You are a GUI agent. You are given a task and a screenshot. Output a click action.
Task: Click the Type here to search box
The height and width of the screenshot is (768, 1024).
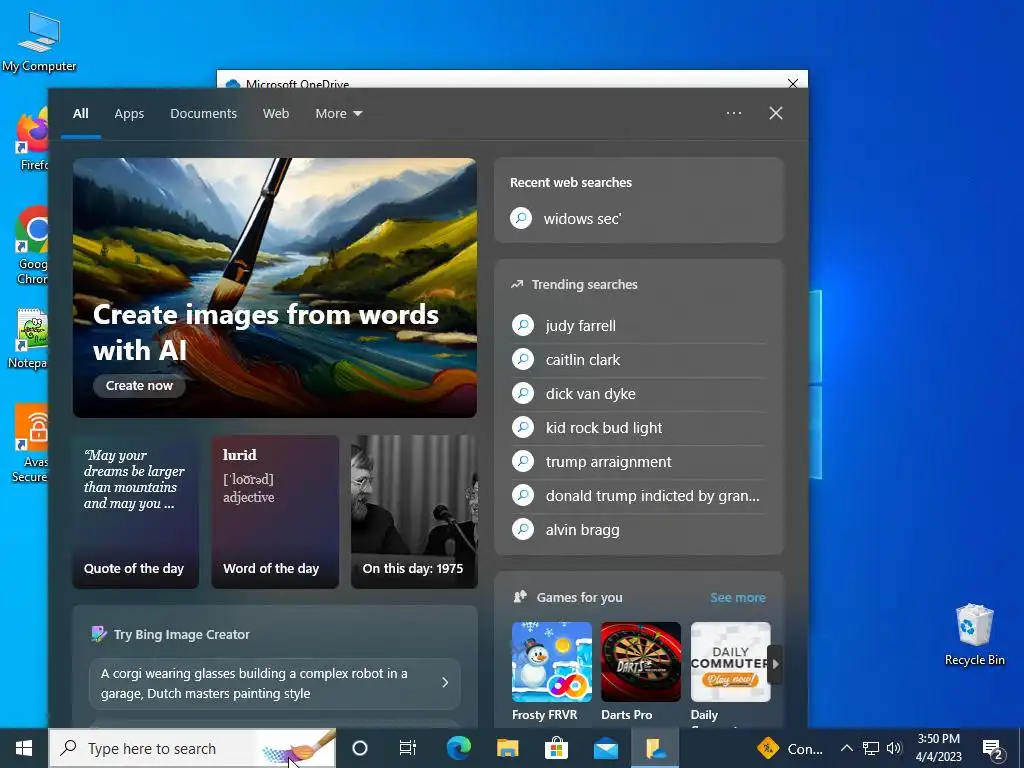point(193,748)
